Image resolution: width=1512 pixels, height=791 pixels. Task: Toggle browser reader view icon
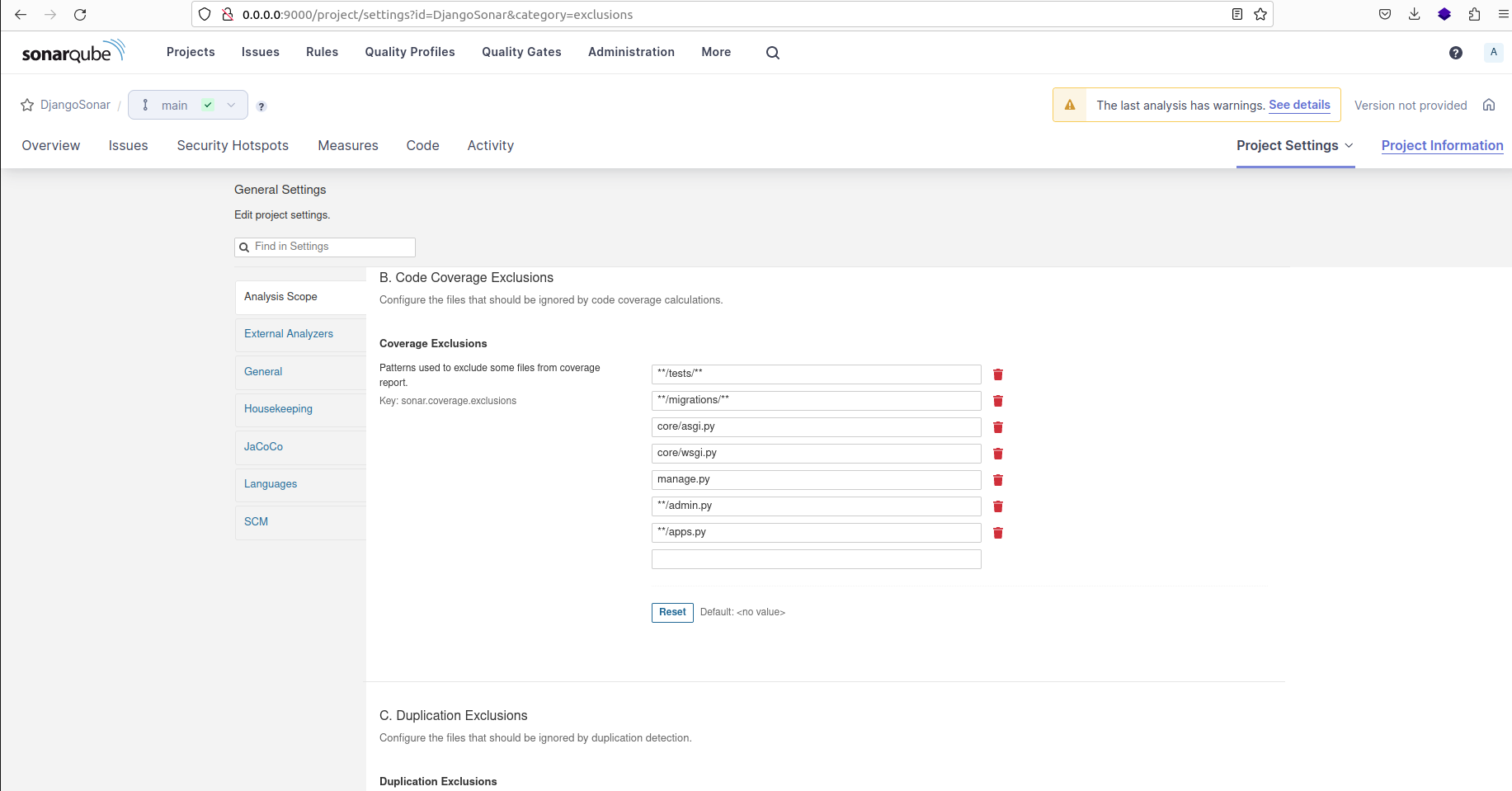click(1237, 14)
